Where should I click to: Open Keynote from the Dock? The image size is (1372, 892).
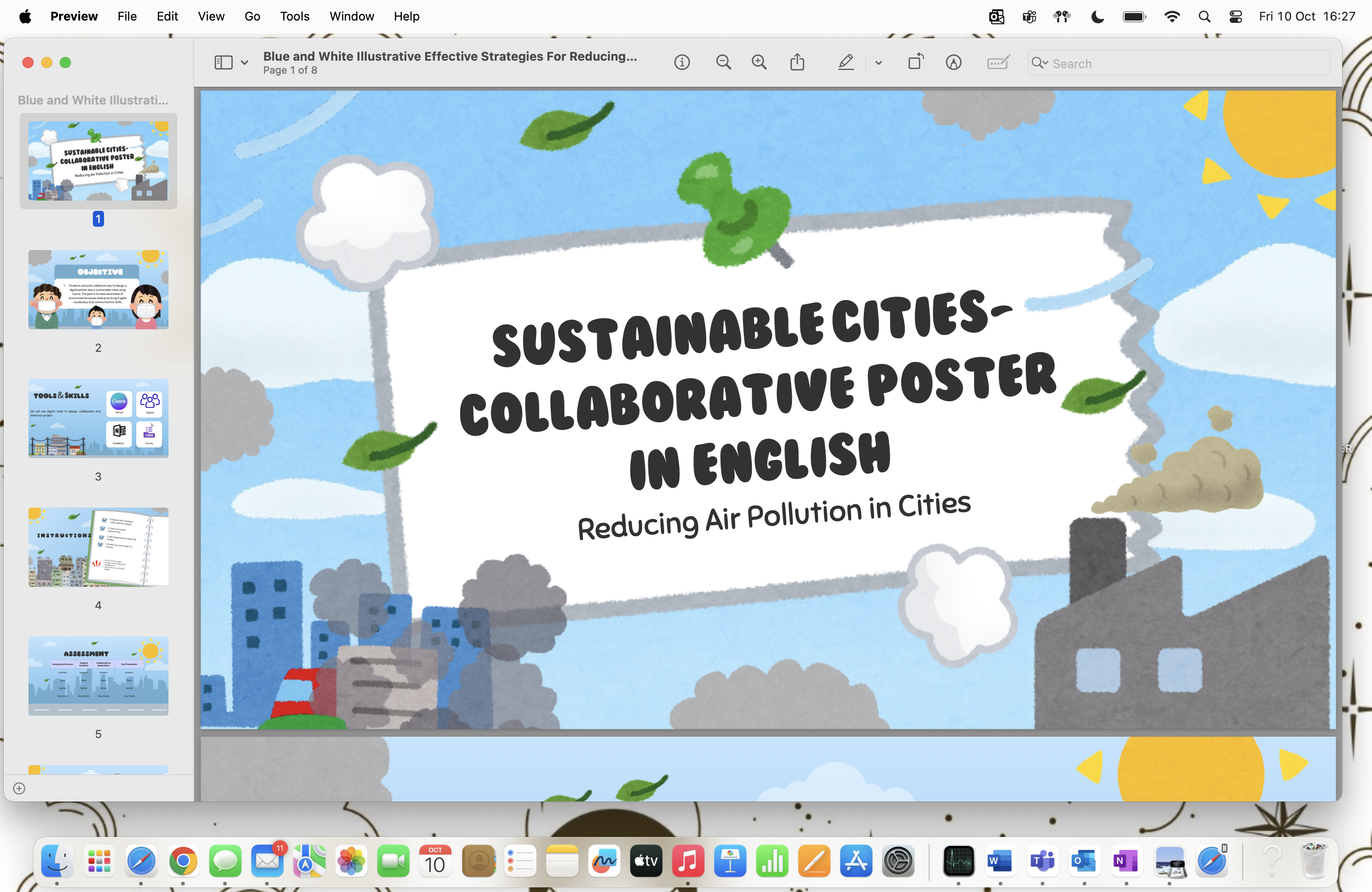[730, 862]
